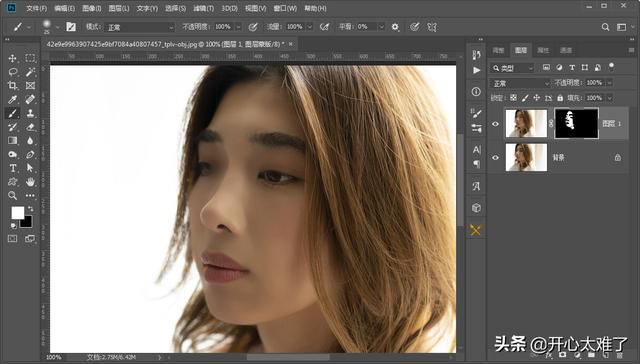Open the brush 模式 blend mode dropdown
This screenshot has height=364, width=640.
(x=140, y=27)
